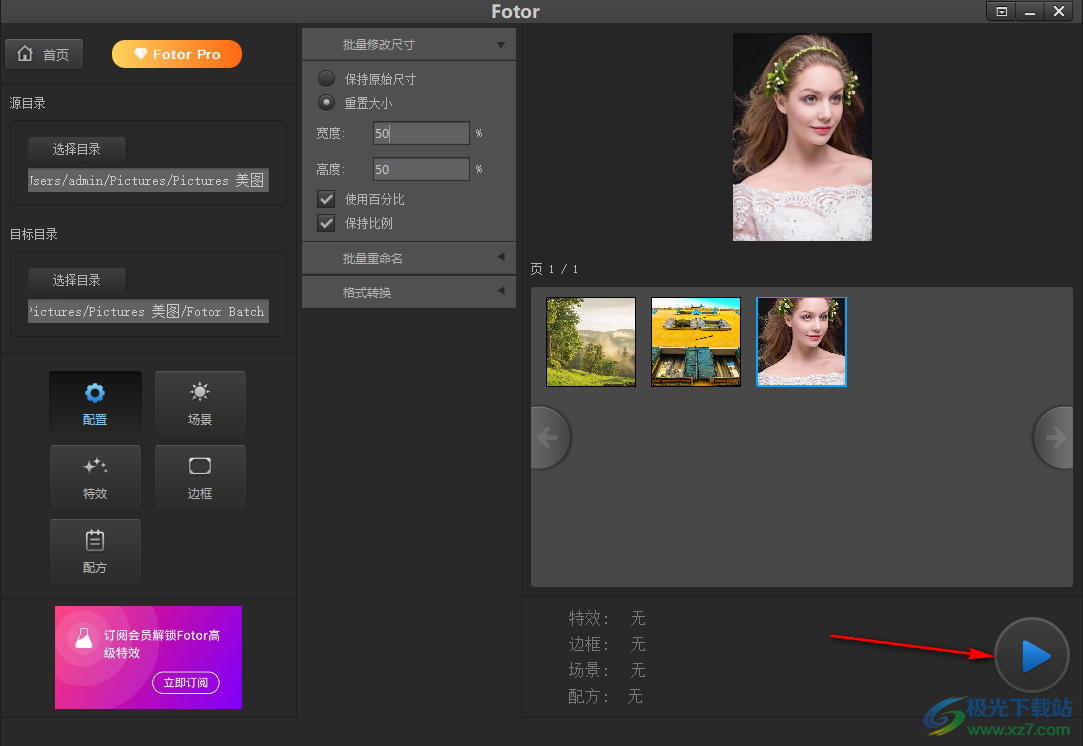The width and height of the screenshot is (1083, 746).
Task: Expand the 格式转换 section
Action: (x=409, y=292)
